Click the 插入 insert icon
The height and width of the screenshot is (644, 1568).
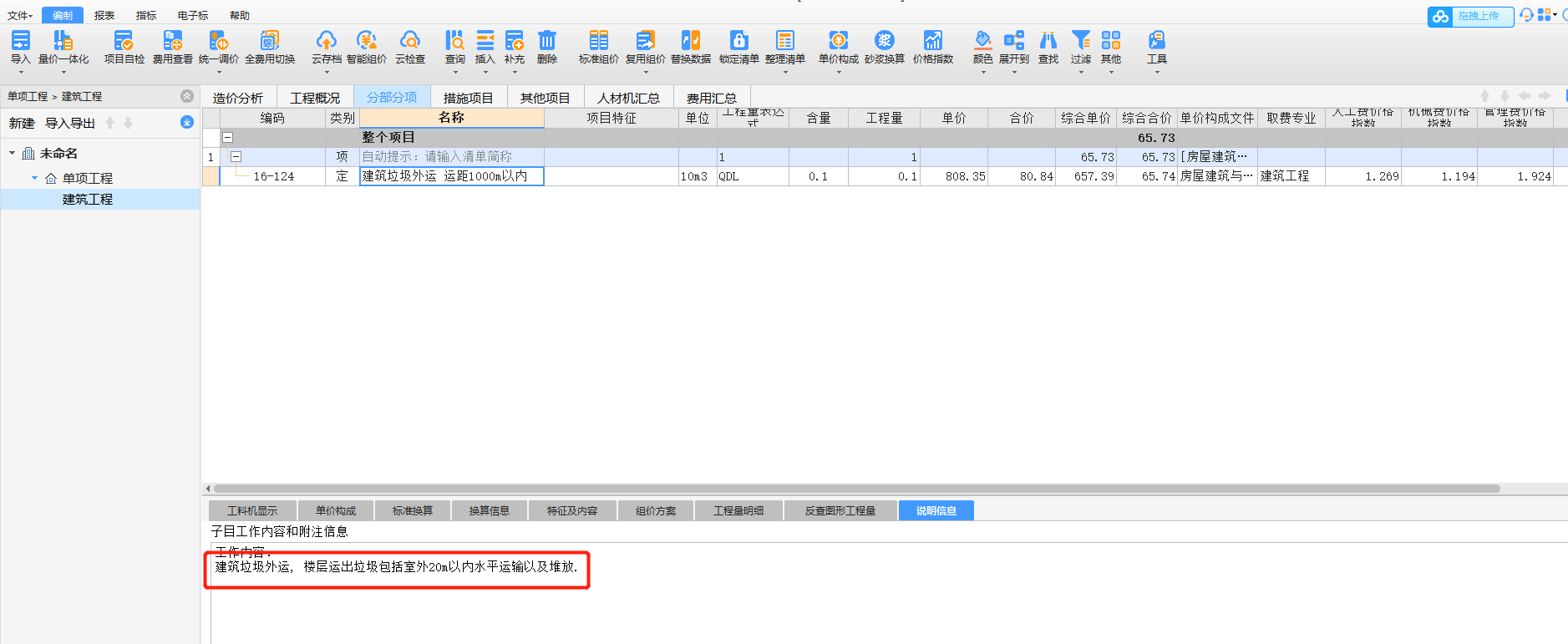click(485, 40)
